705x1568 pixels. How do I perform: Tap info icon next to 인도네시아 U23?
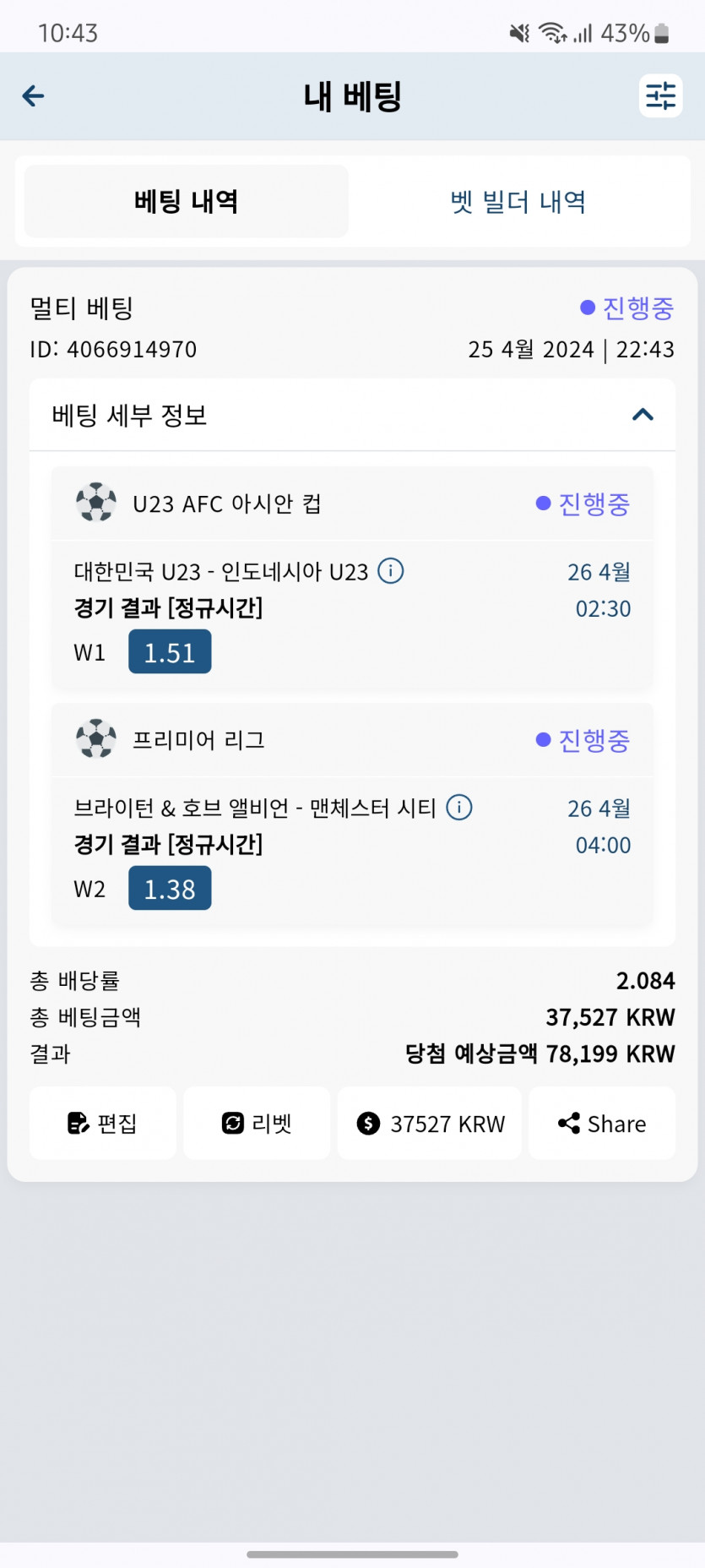(390, 571)
